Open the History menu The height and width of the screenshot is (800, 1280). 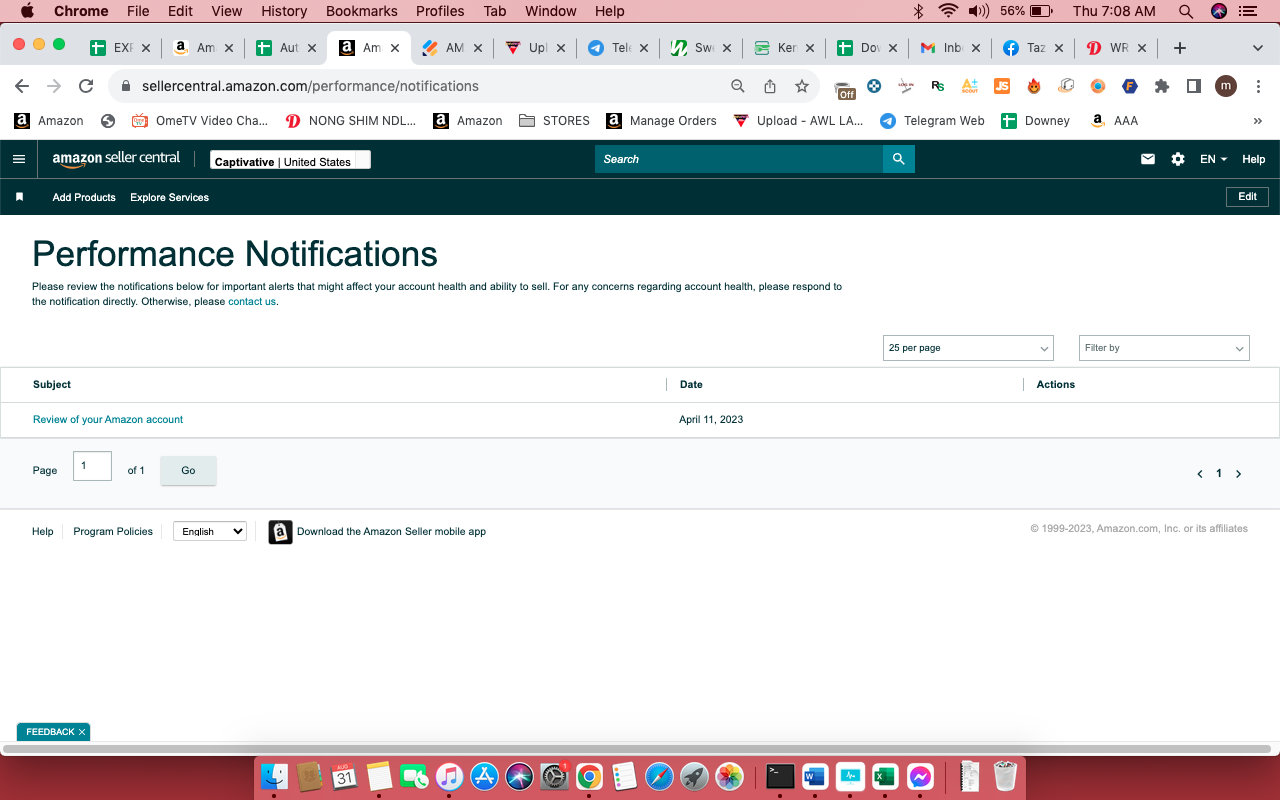tap(284, 11)
